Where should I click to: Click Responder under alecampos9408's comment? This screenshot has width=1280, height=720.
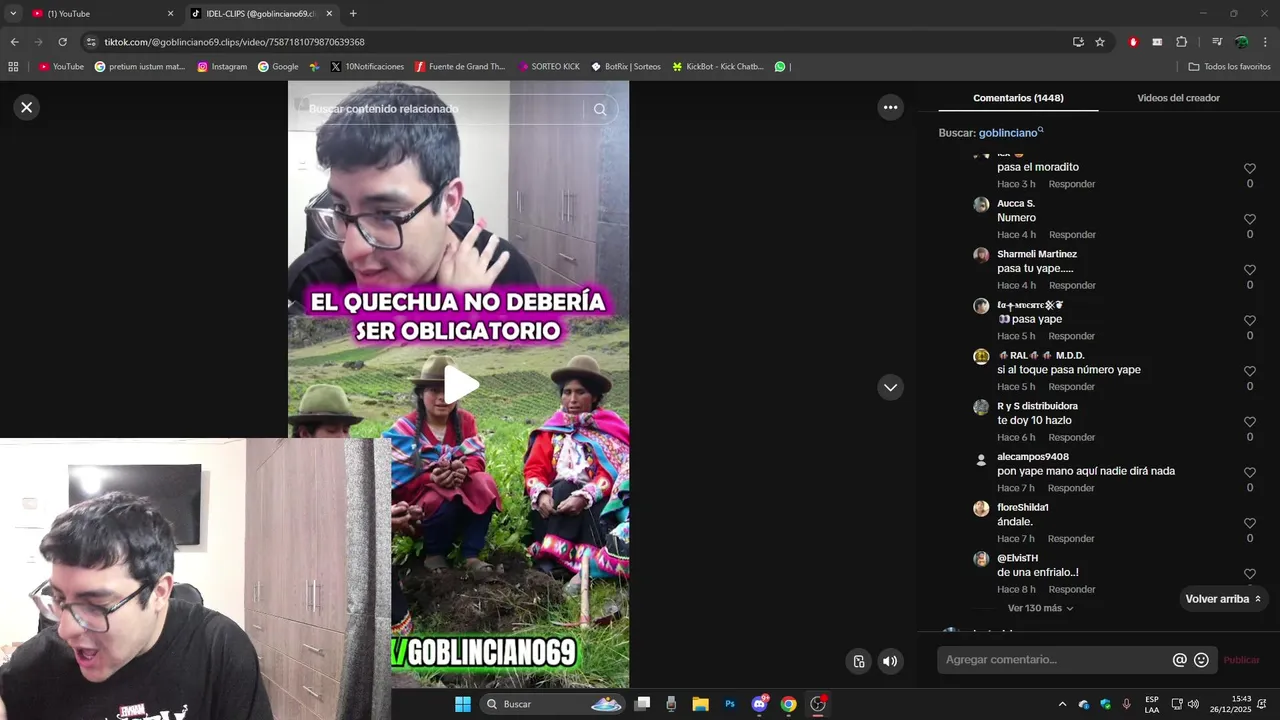pyautogui.click(x=1072, y=488)
